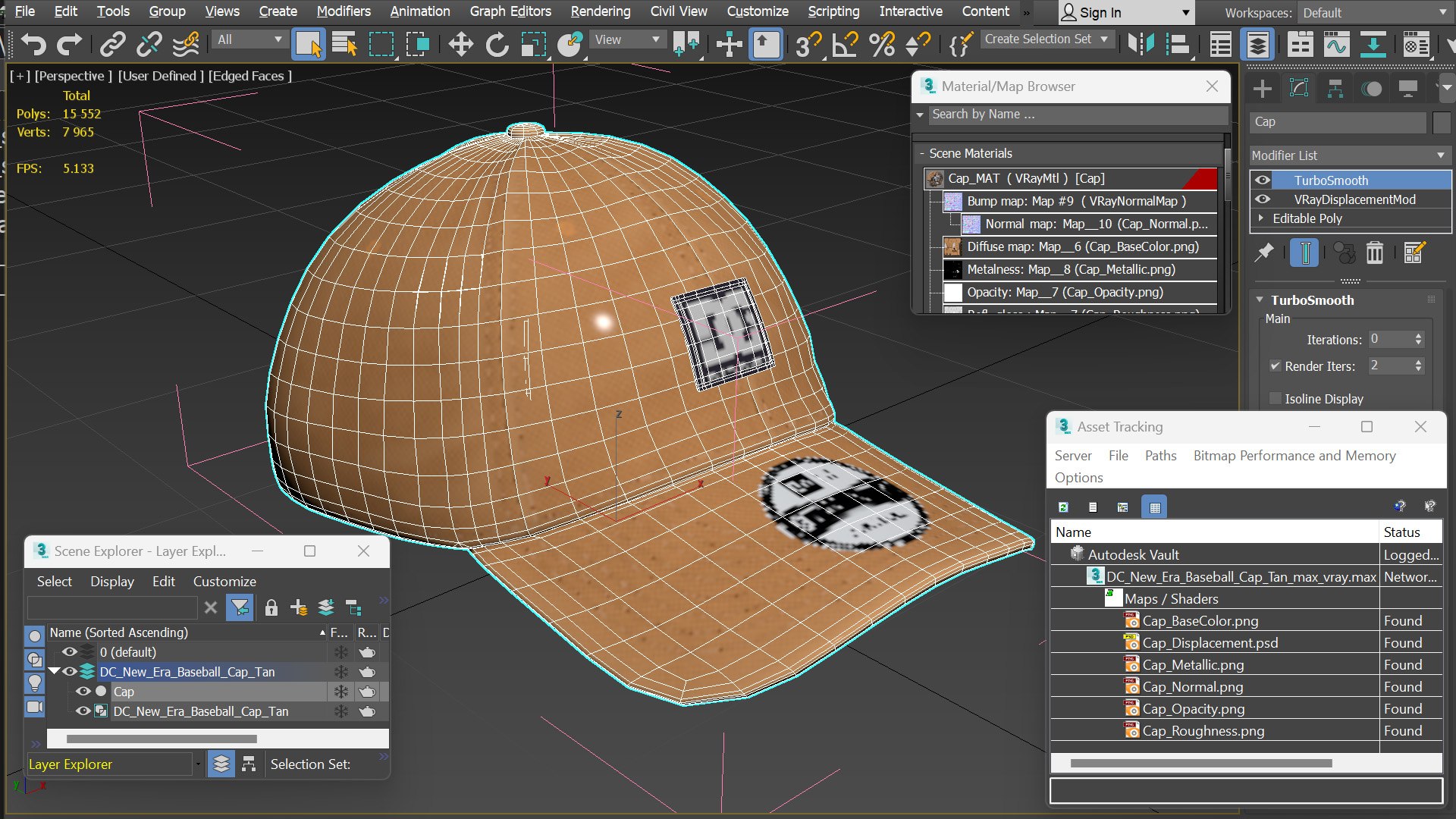Click the Perspective viewport label

[74, 76]
